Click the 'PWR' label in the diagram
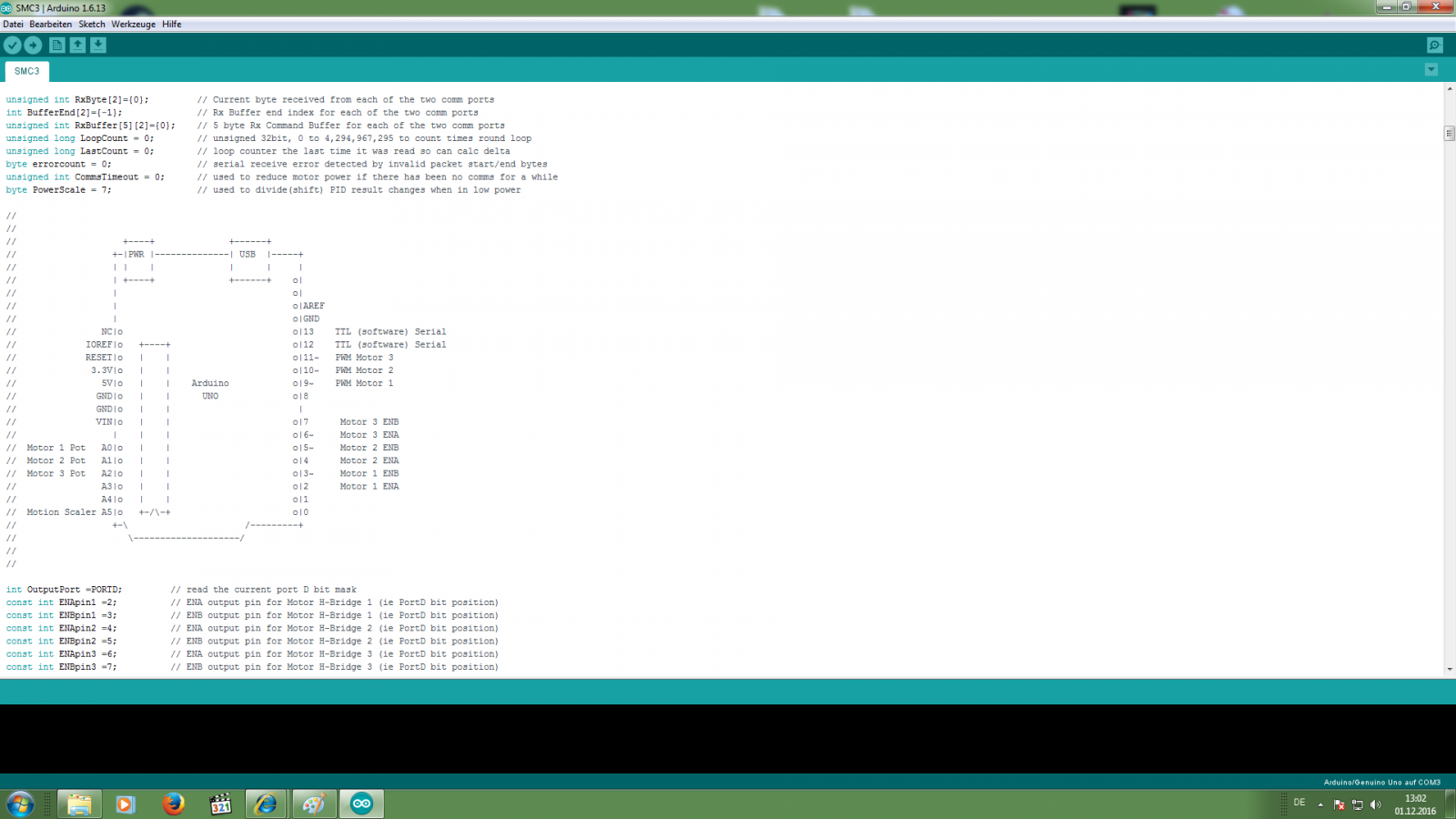The height and width of the screenshot is (819, 1456). [x=136, y=255]
